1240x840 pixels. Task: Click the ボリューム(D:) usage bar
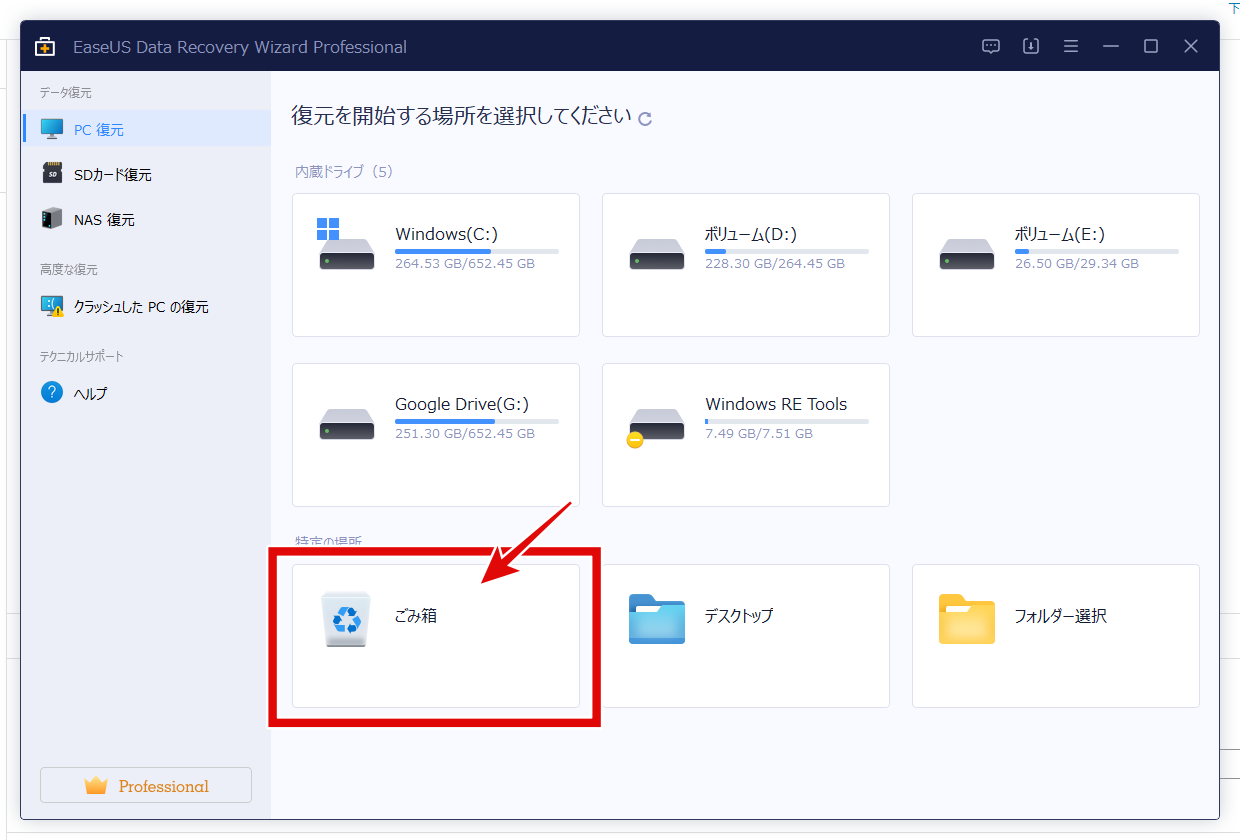click(x=787, y=251)
